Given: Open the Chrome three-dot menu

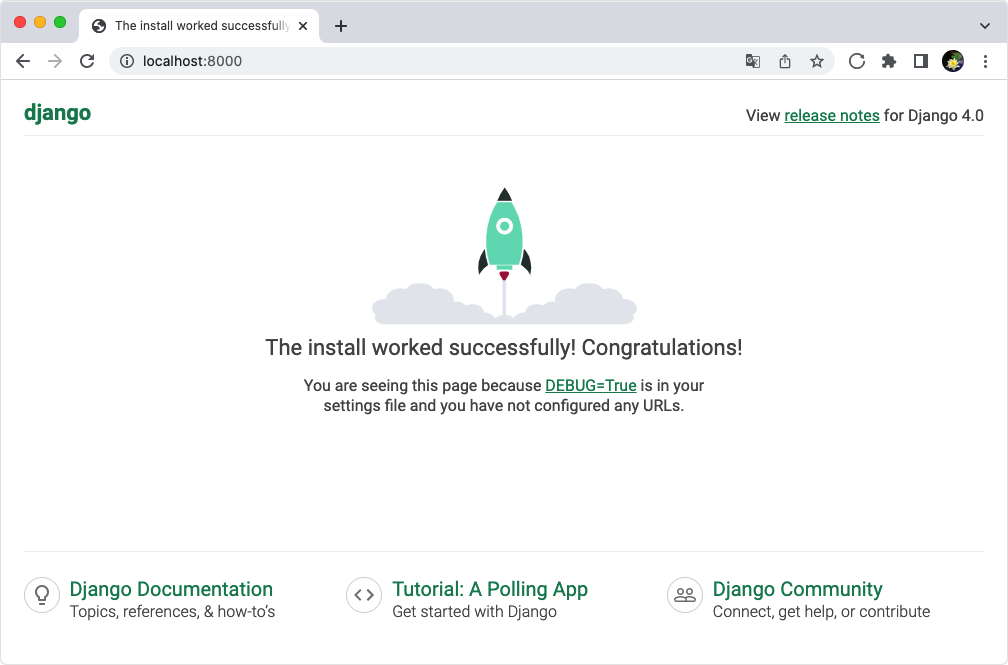Looking at the screenshot, I should click(985, 61).
